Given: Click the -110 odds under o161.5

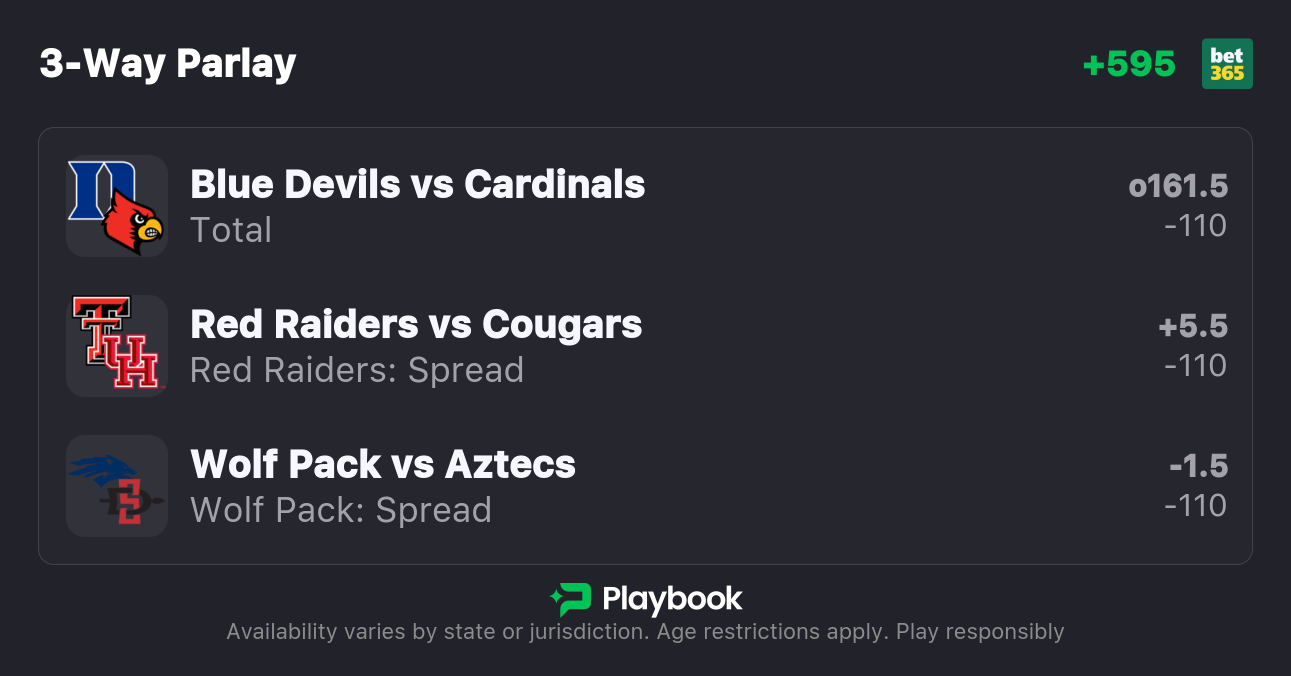Looking at the screenshot, I should [1195, 226].
